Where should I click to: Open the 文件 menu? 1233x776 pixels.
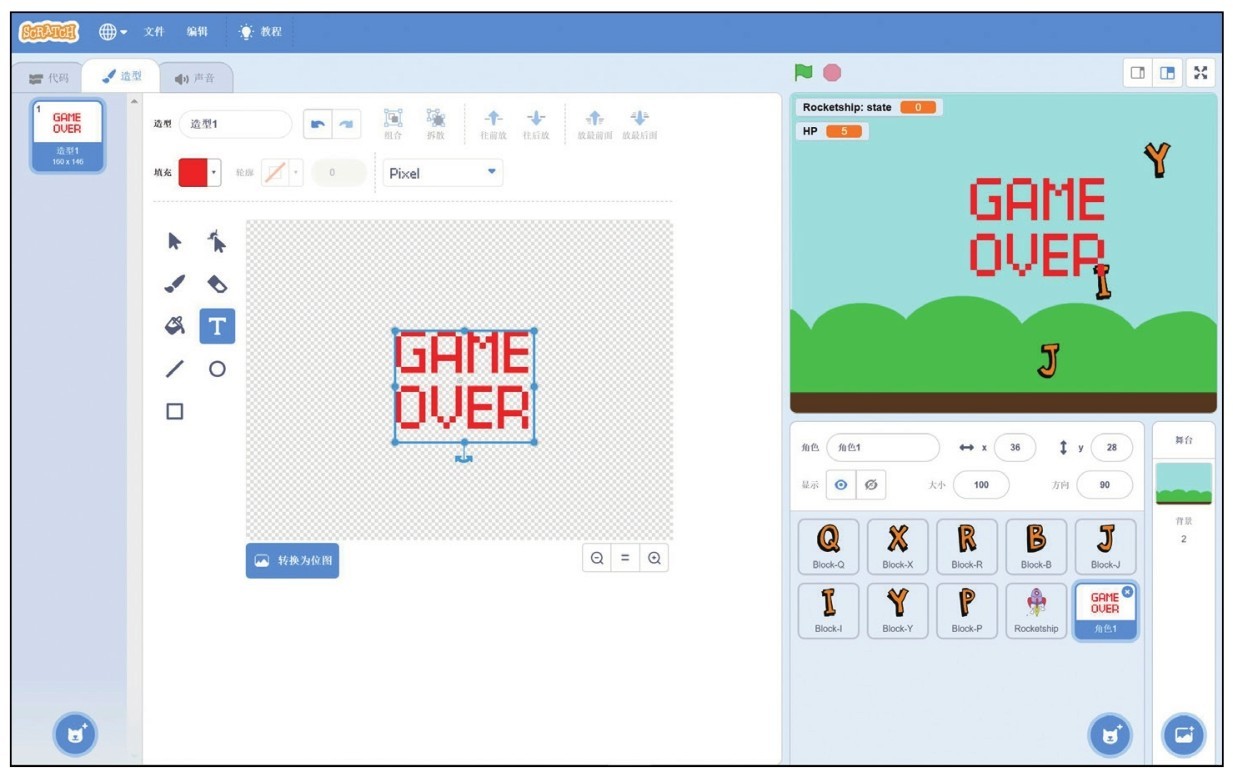point(154,32)
